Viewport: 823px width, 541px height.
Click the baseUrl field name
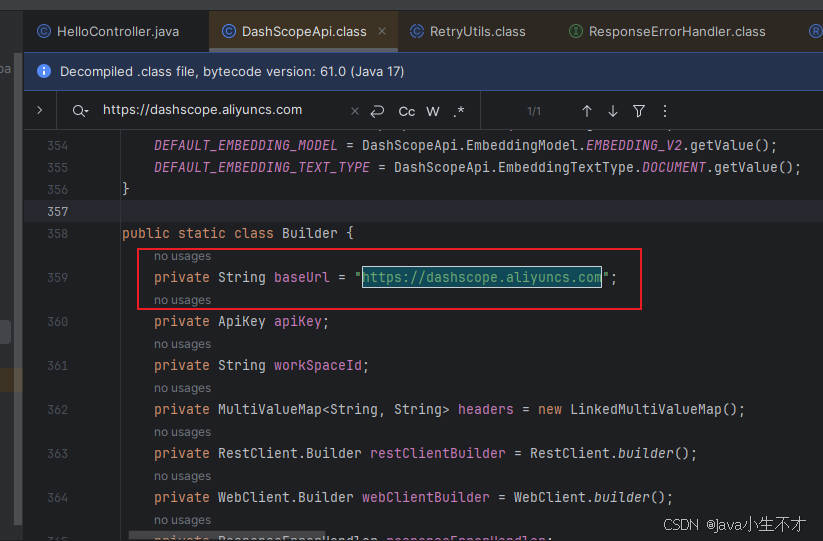click(302, 277)
